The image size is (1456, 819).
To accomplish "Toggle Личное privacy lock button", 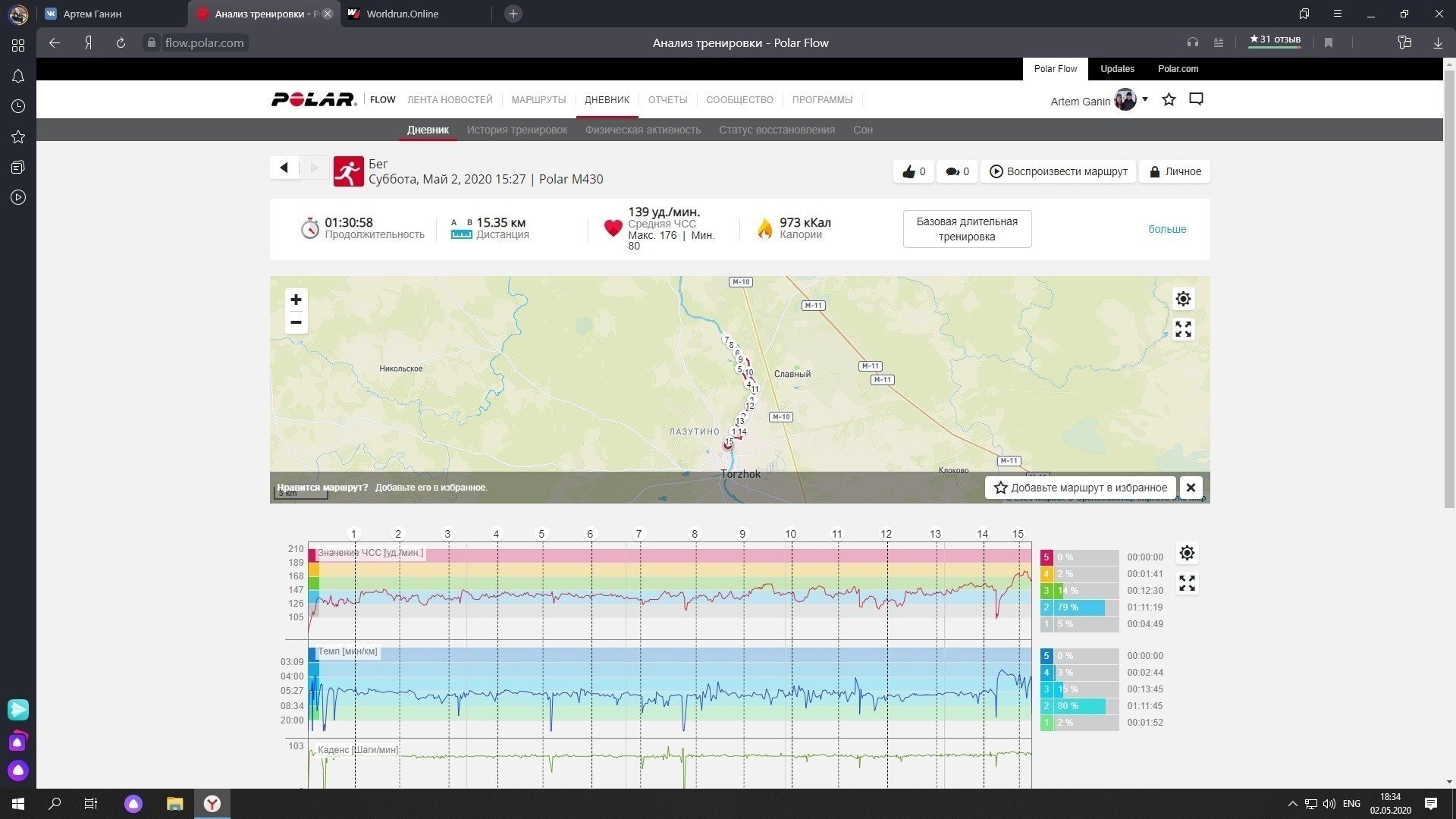I will click(1175, 171).
